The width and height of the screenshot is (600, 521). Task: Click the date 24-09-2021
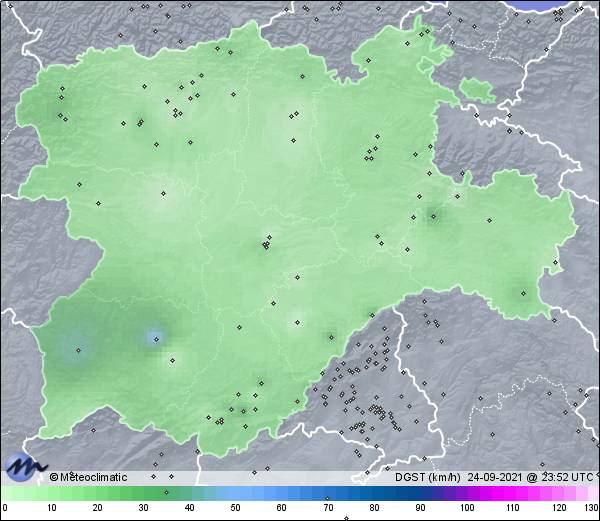pos(495,477)
